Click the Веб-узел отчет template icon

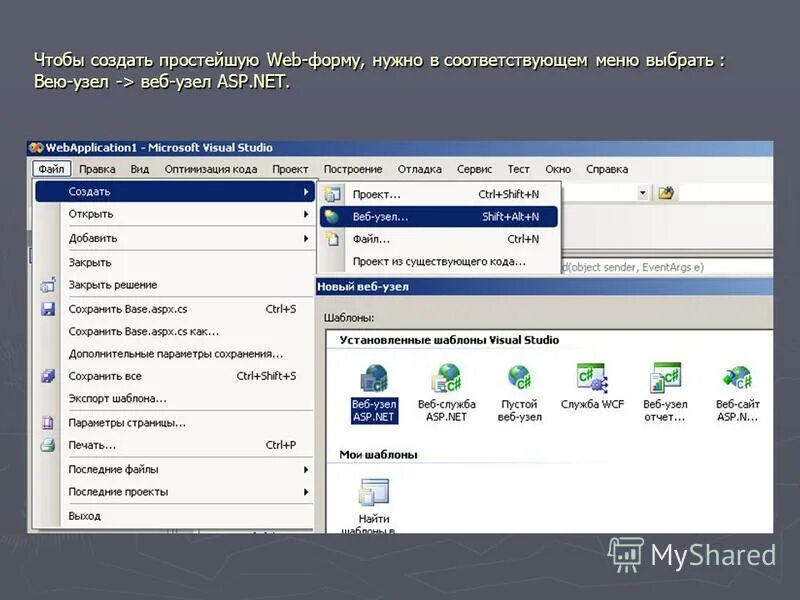pos(661,380)
